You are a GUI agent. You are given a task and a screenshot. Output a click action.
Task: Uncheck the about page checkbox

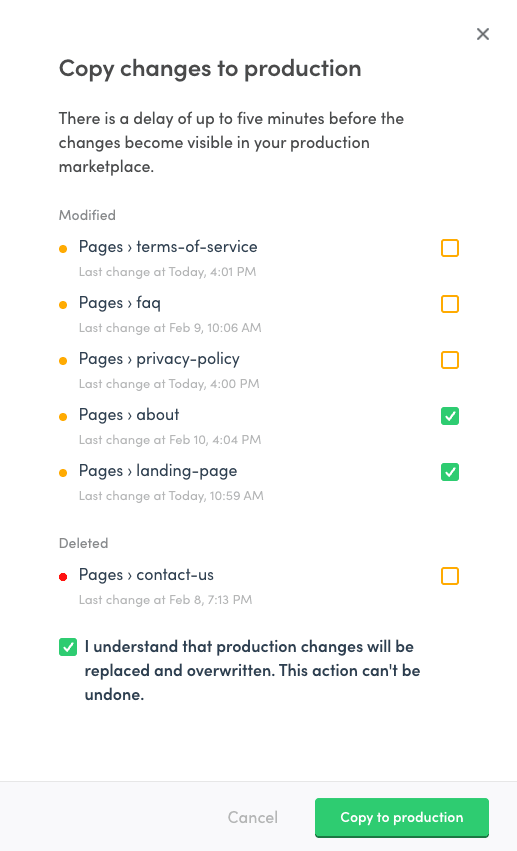pos(450,416)
